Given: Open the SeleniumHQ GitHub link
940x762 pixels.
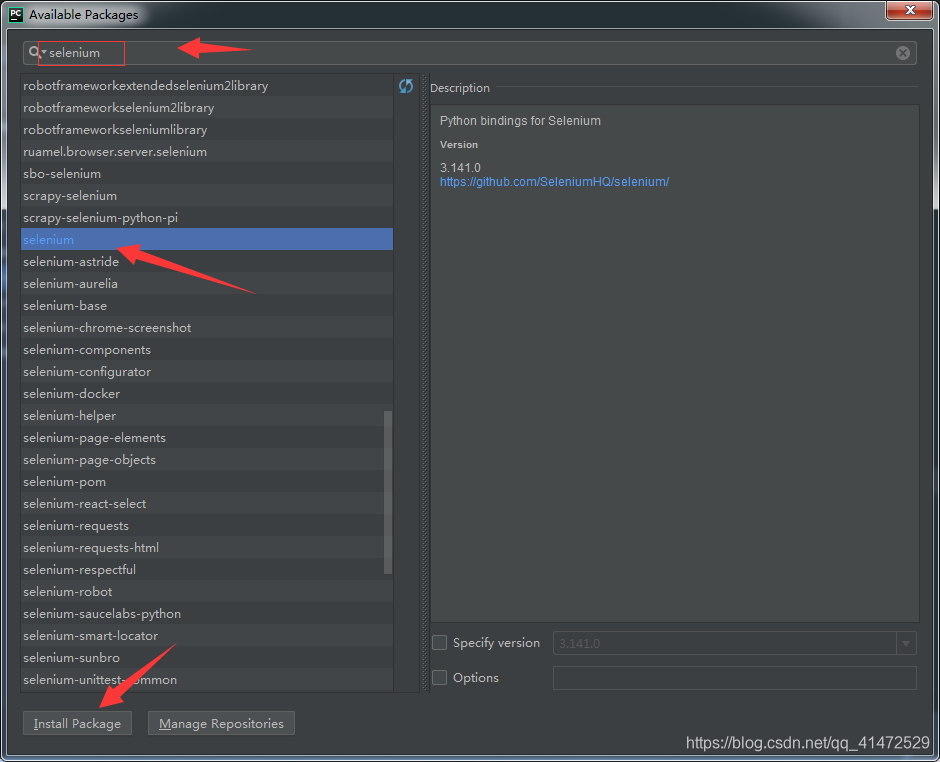Looking at the screenshot, I should coord(554,182).
